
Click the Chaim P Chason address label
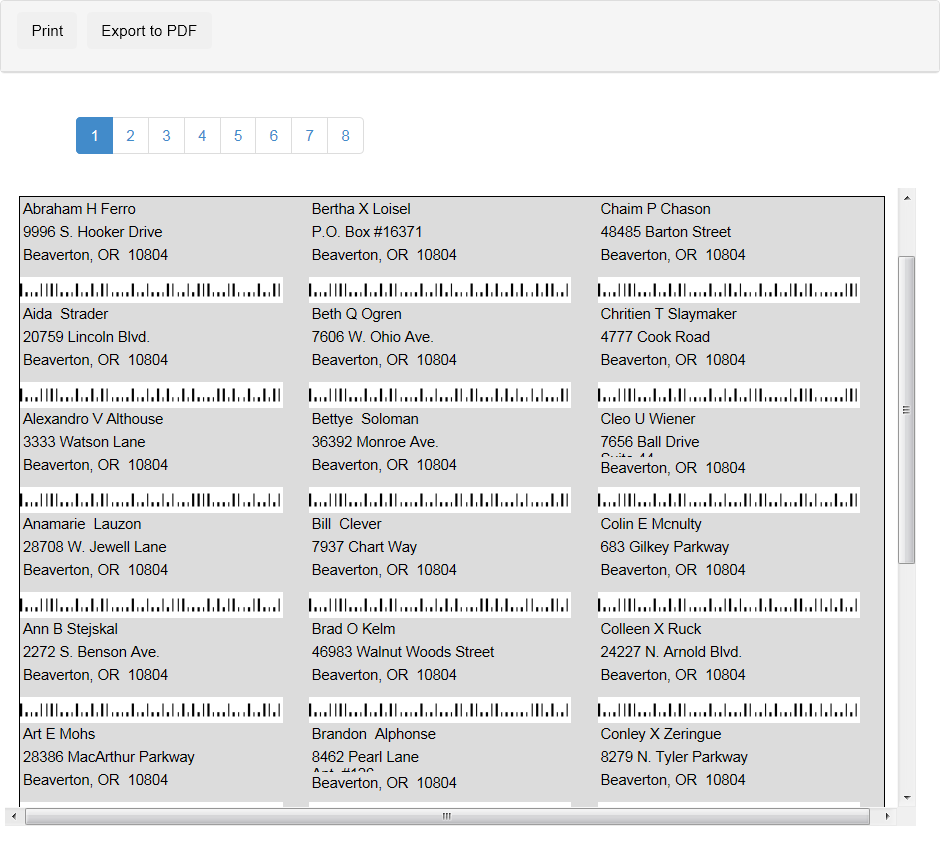pyautogui.click(x=656, y=209)
